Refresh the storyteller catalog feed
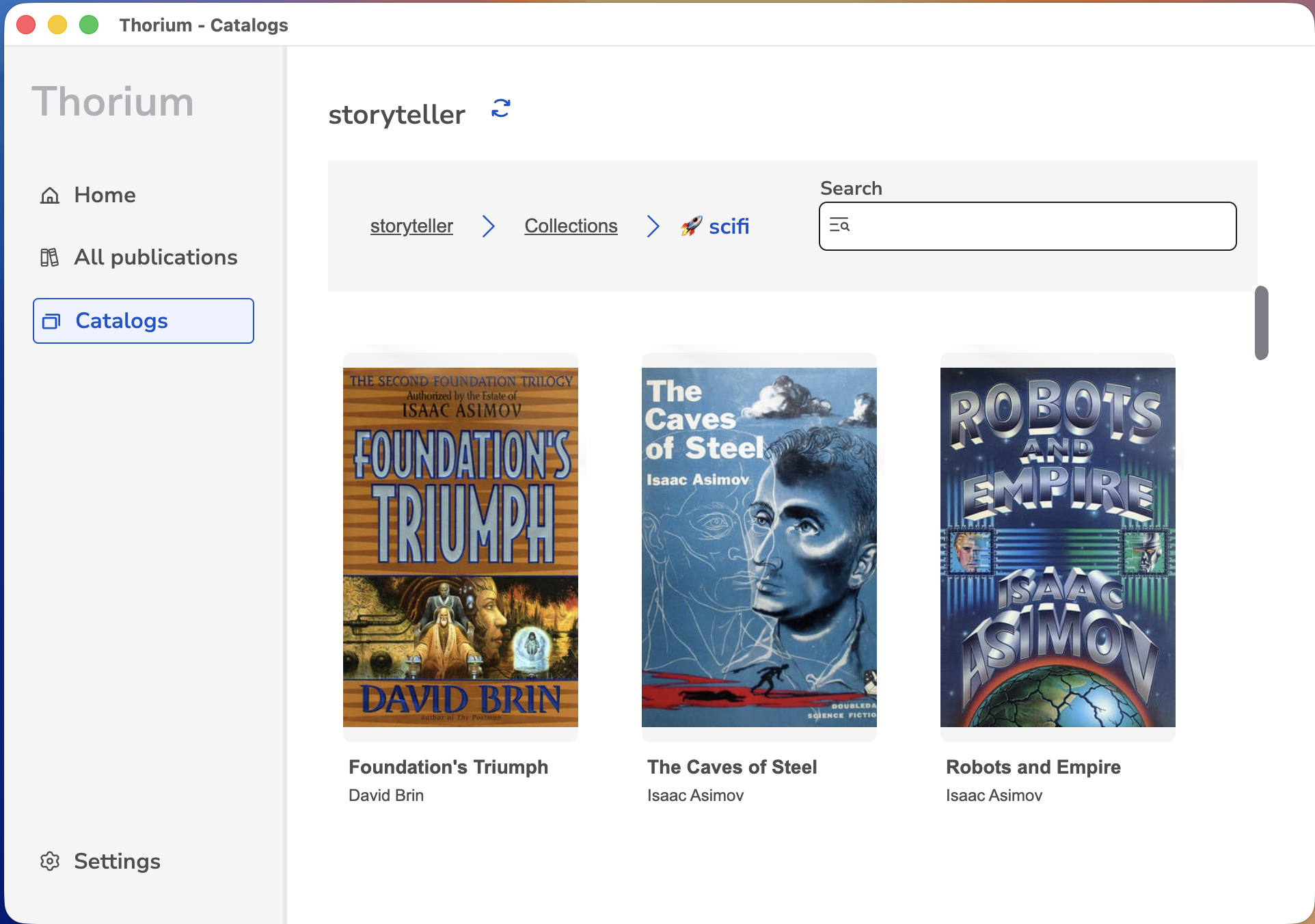This screenshot has width=1315, height=924. (x=501, y=109)
